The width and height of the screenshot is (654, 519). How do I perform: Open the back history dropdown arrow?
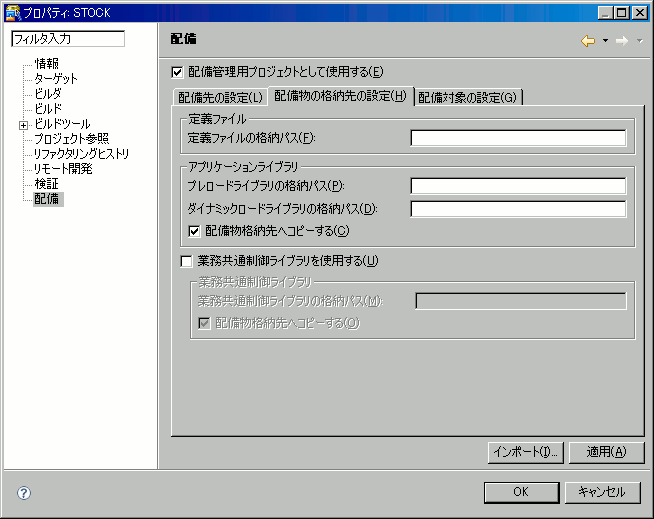[605, 41]
